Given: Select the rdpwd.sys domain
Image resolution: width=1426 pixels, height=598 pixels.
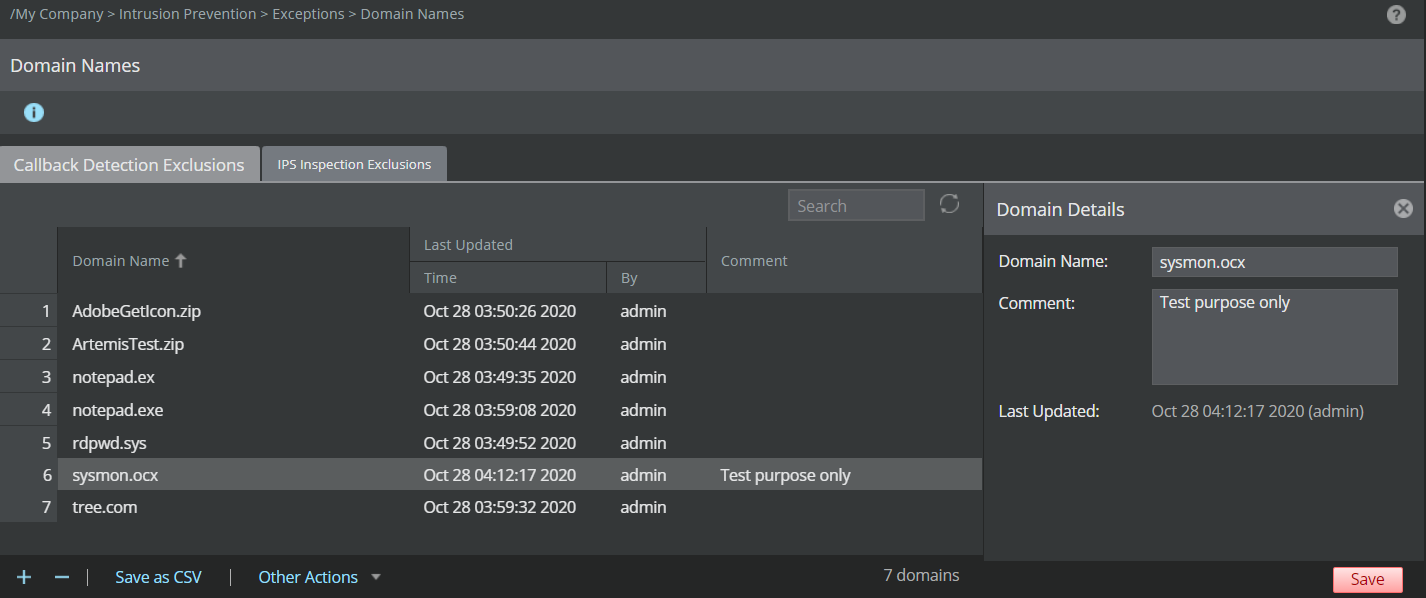Looking at the screenshot, I should pos(109,443).
